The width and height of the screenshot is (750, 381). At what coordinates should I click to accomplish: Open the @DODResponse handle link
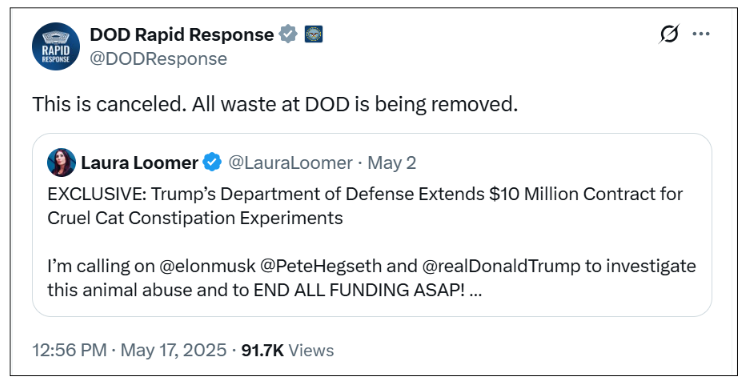pyautogui.click(x=158, y=59)
